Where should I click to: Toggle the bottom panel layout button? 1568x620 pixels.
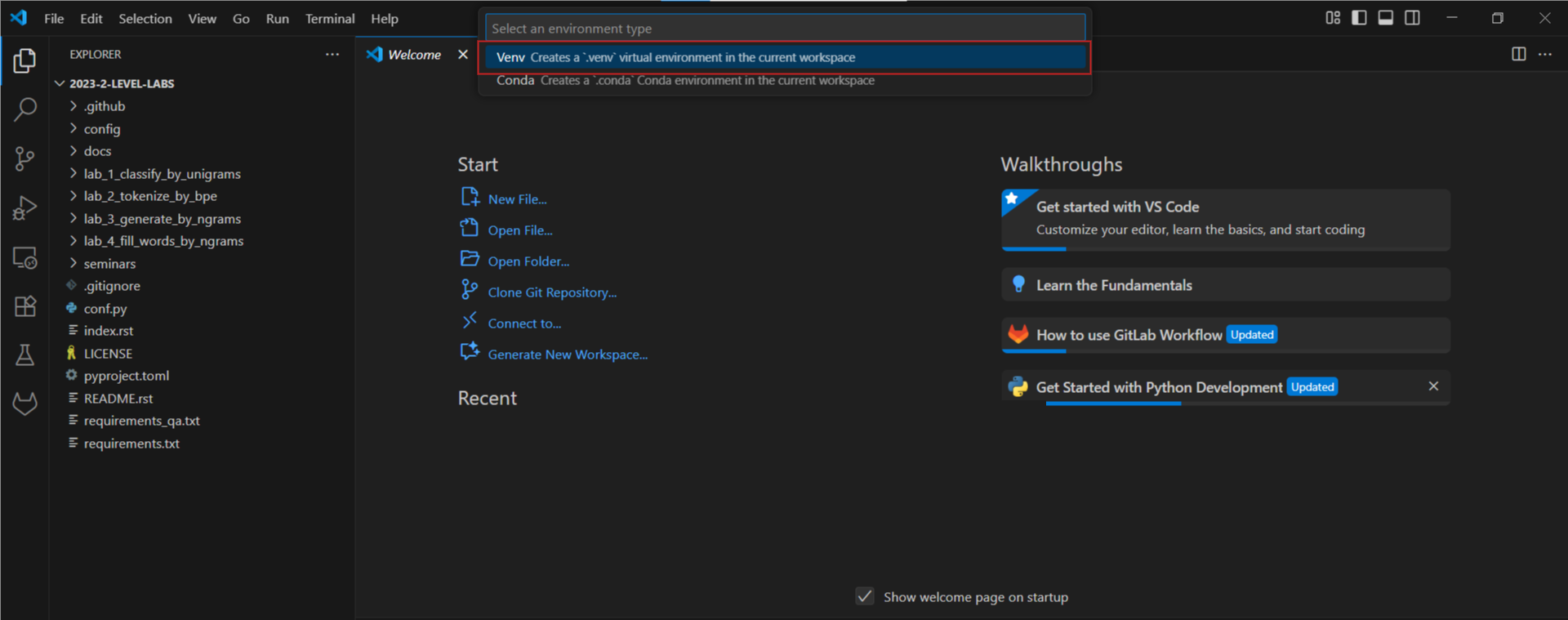(x=1385, y=18)
